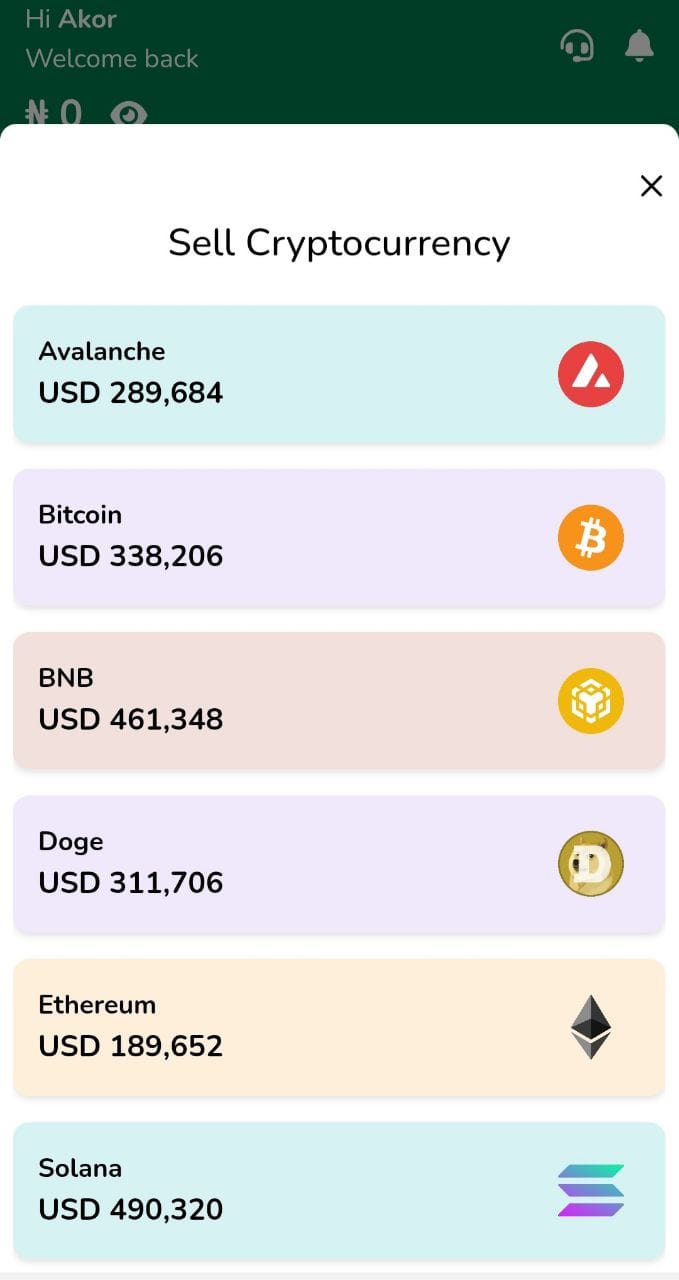679x1280 pixels.
Task: Tap the Solana gradient logo icon
Action: point(590,1190)
